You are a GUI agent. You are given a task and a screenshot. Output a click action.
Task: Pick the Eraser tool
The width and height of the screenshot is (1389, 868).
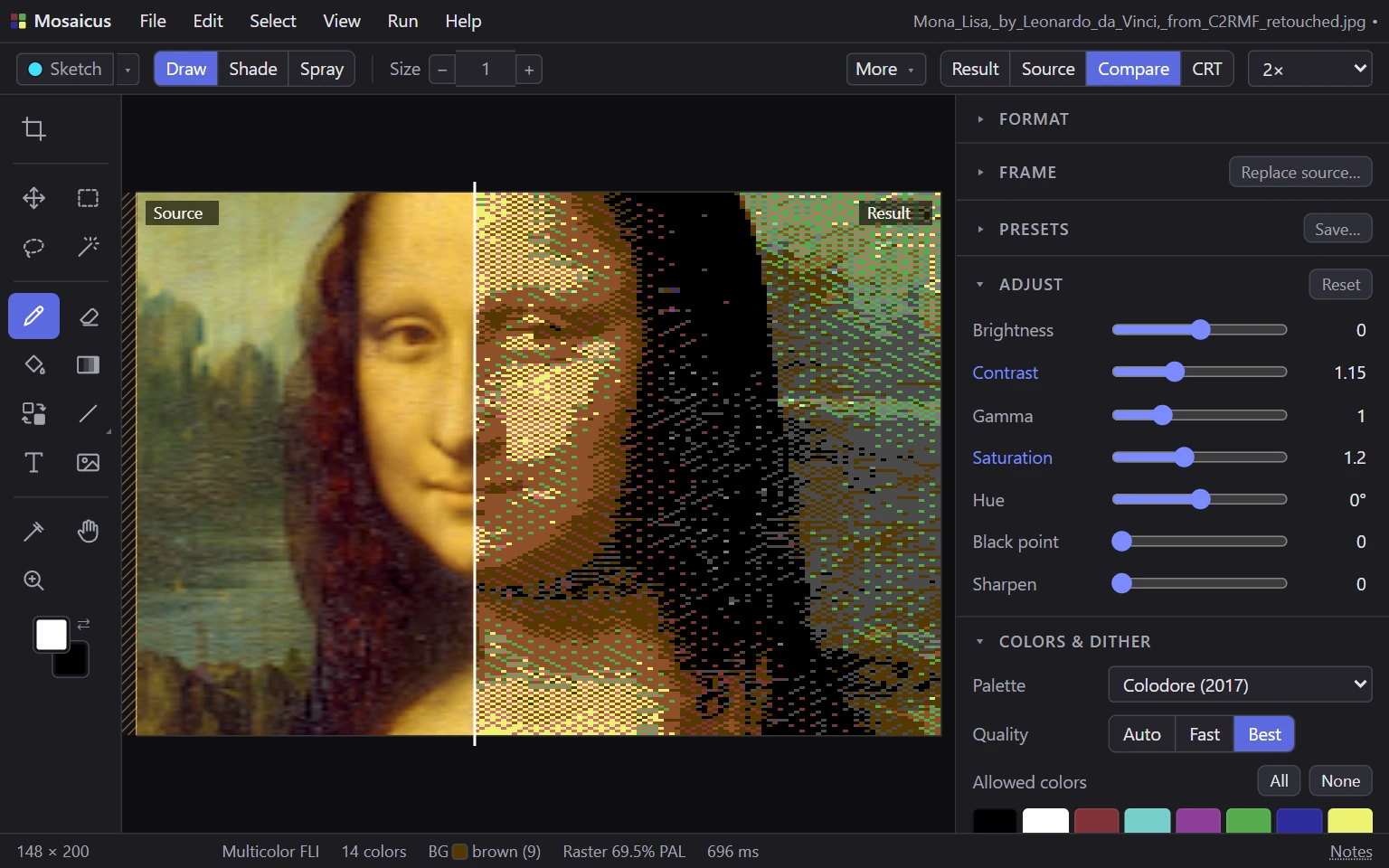[x=88, y=316]
